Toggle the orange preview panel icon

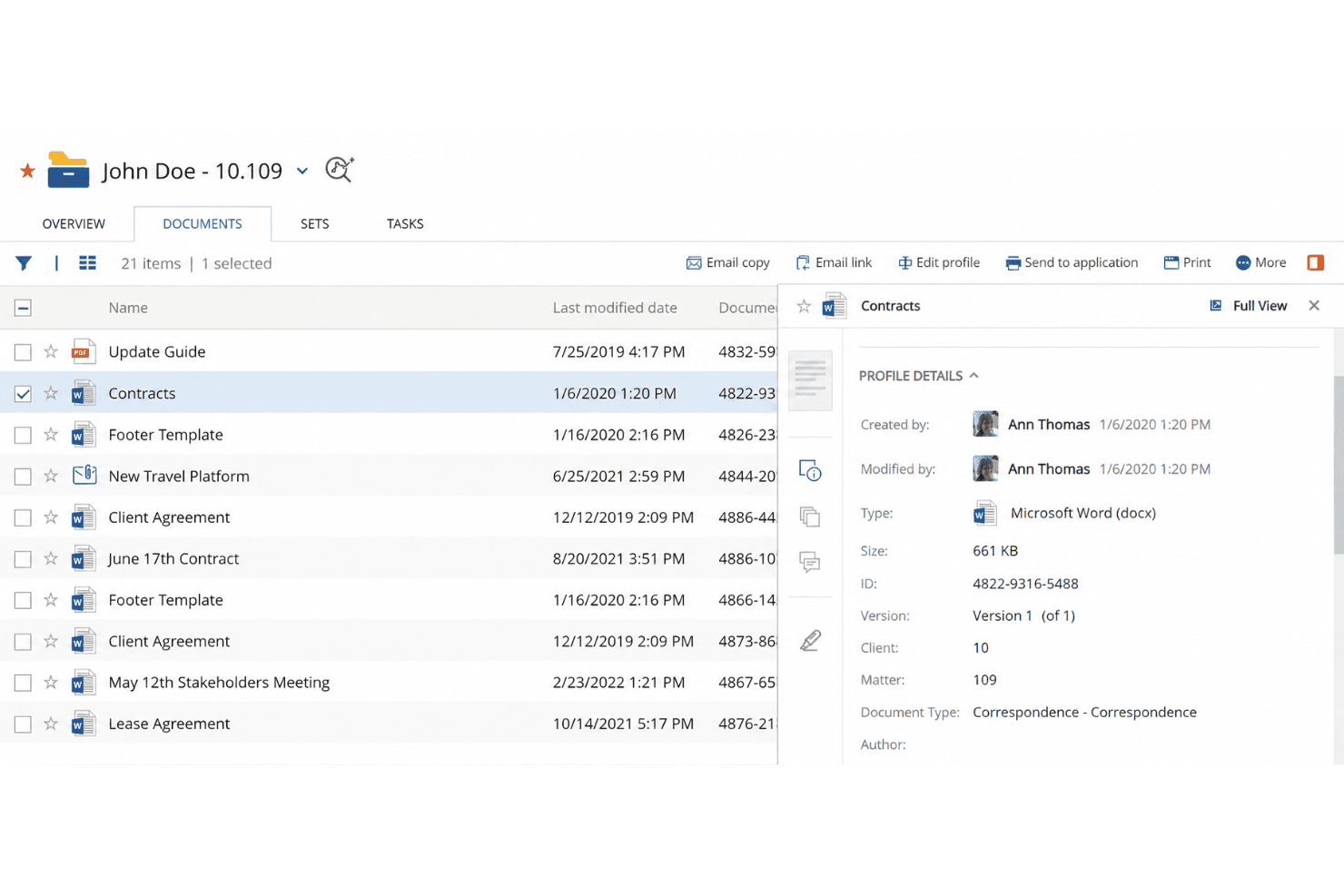[x=1315, y=262]
